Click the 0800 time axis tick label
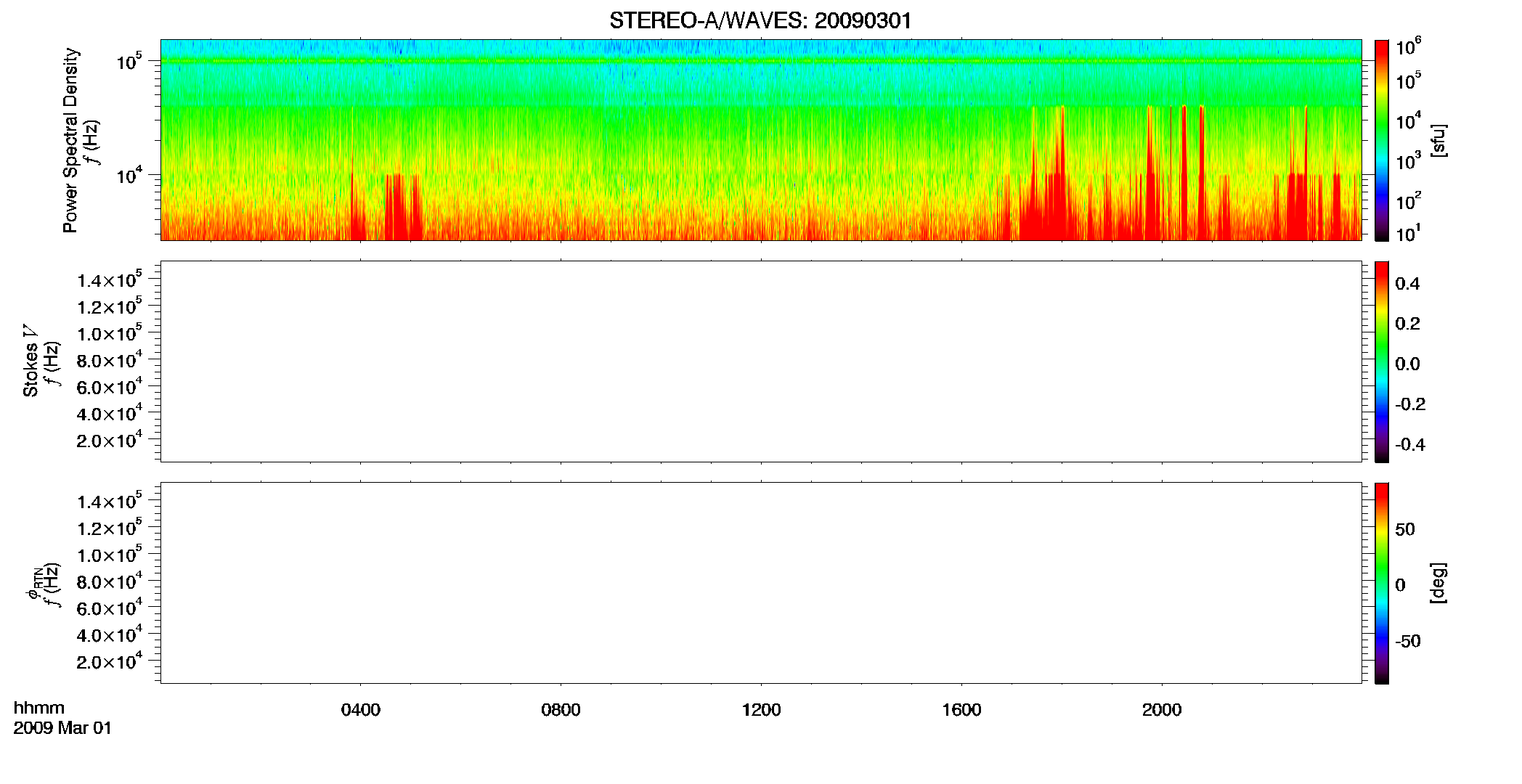This screenshot has height=784, width=1522. [x=561, y=710]
